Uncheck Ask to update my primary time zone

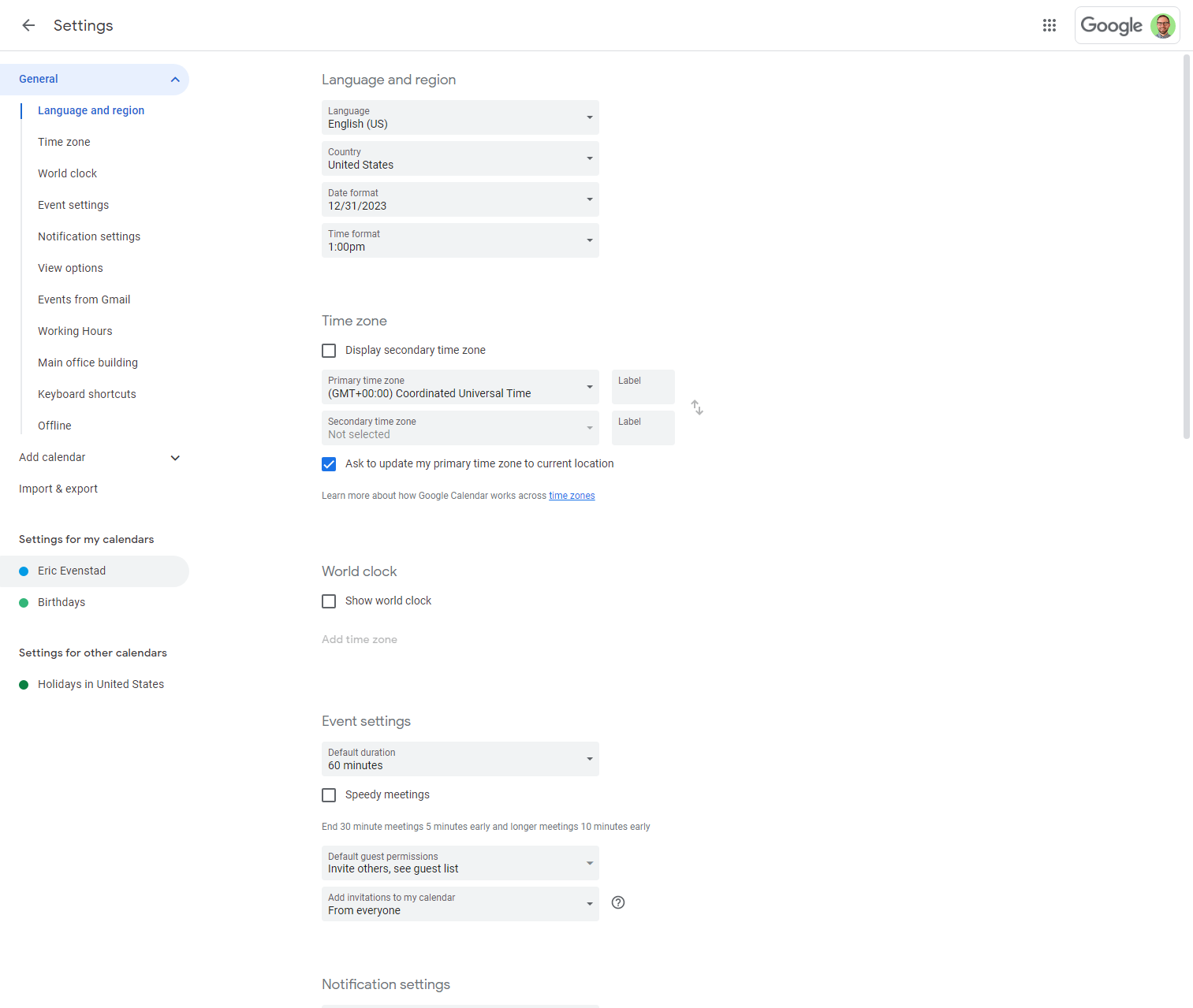click(x=329, y=464)
